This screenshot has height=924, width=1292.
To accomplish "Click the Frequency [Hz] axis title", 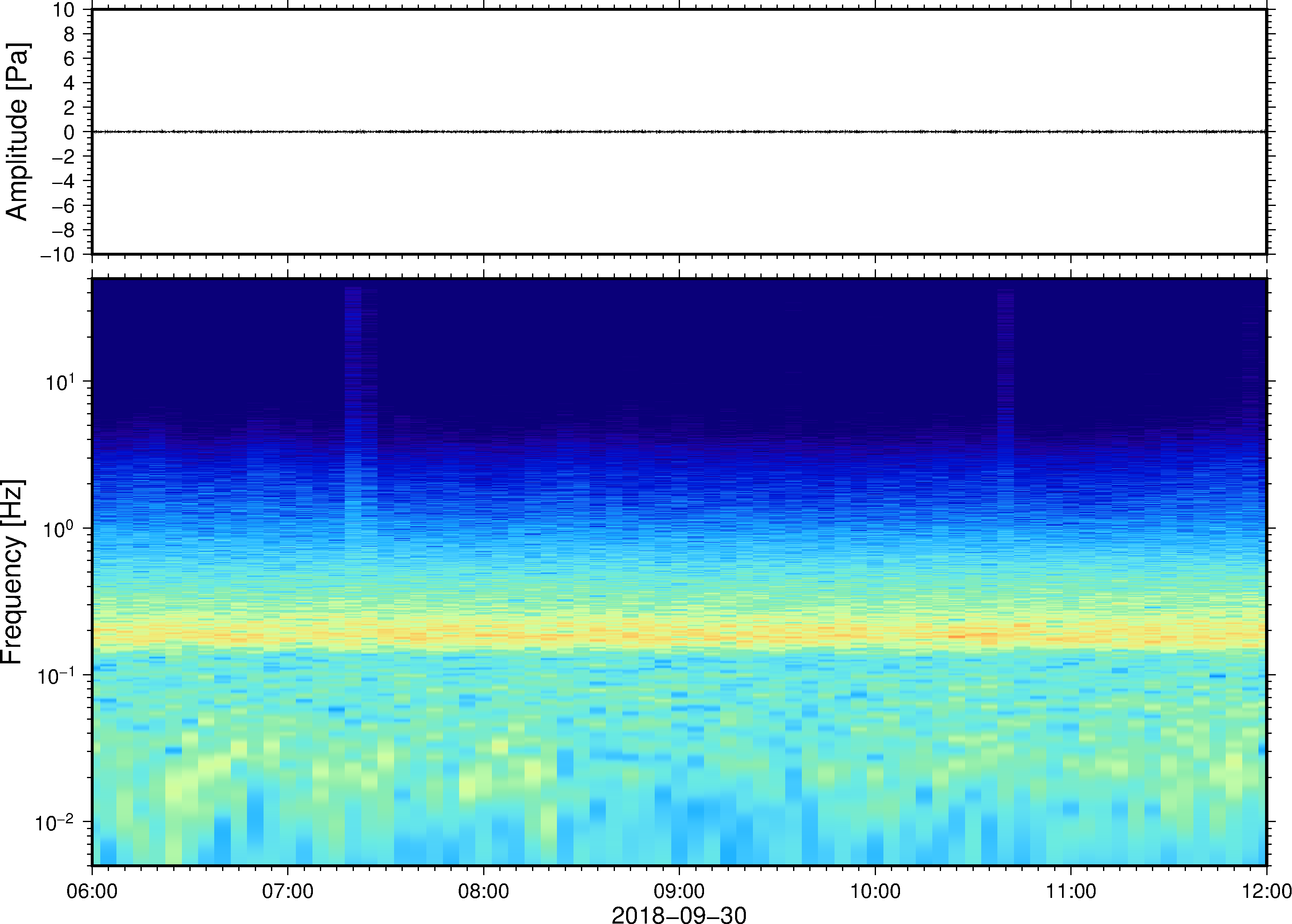I will click(x=12, y=572).
